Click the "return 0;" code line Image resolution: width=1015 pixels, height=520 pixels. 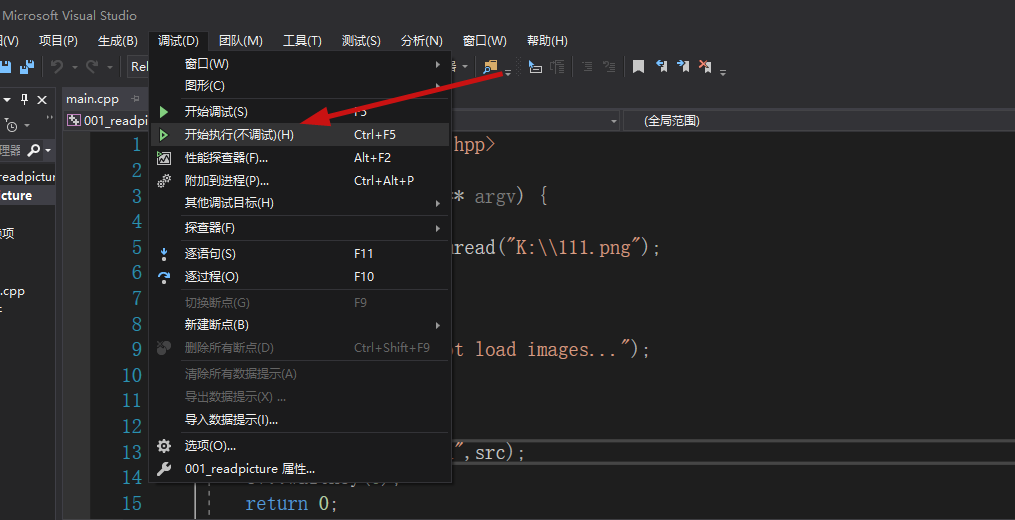click(x=291, y=503)
